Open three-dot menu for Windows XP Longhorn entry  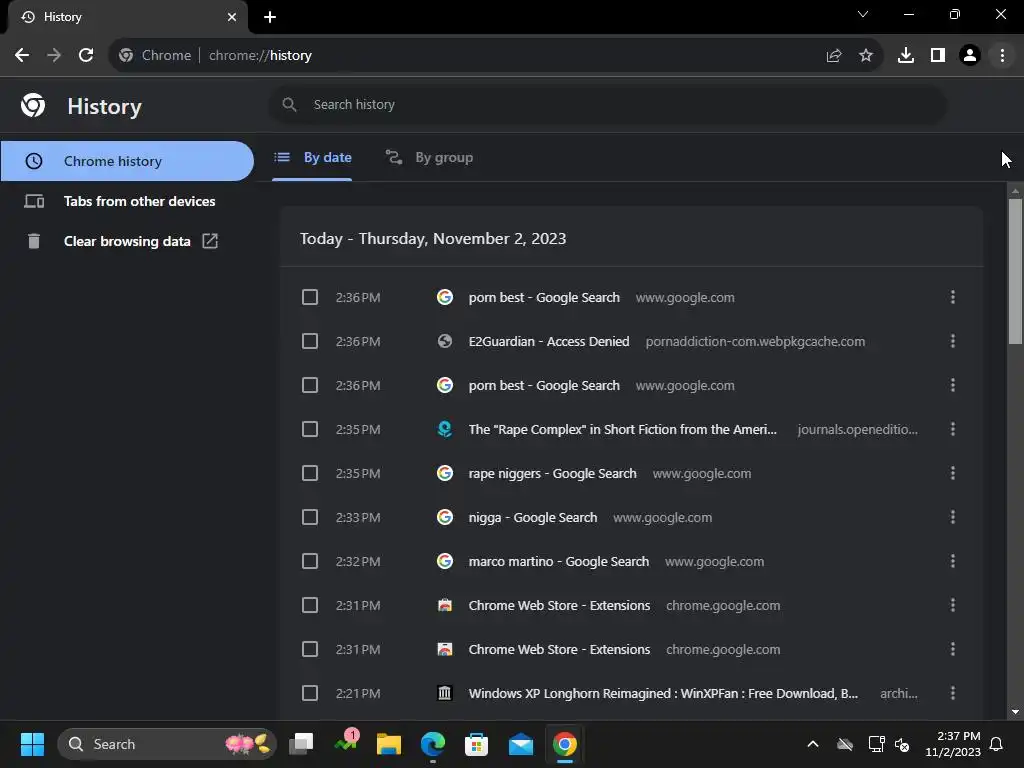(x=953, y=693)
